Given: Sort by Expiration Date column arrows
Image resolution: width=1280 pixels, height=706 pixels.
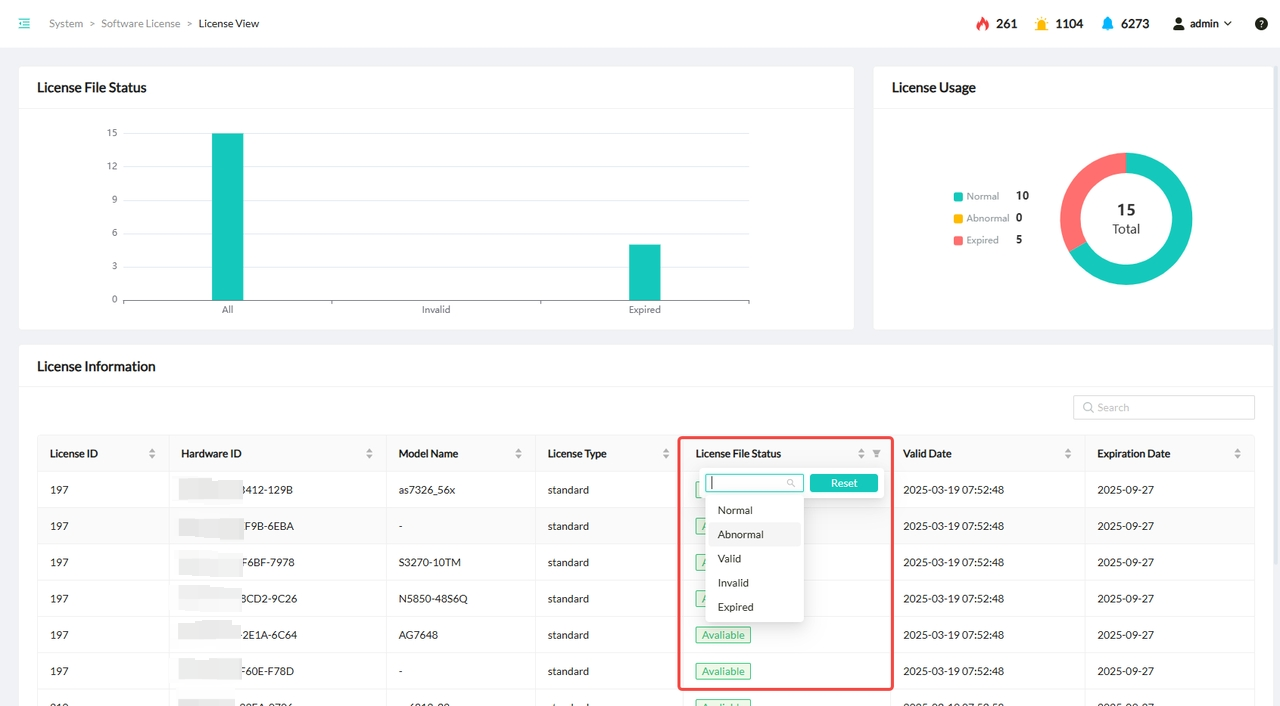Looking at the screenshot, I should click(x=1237, y=454).
